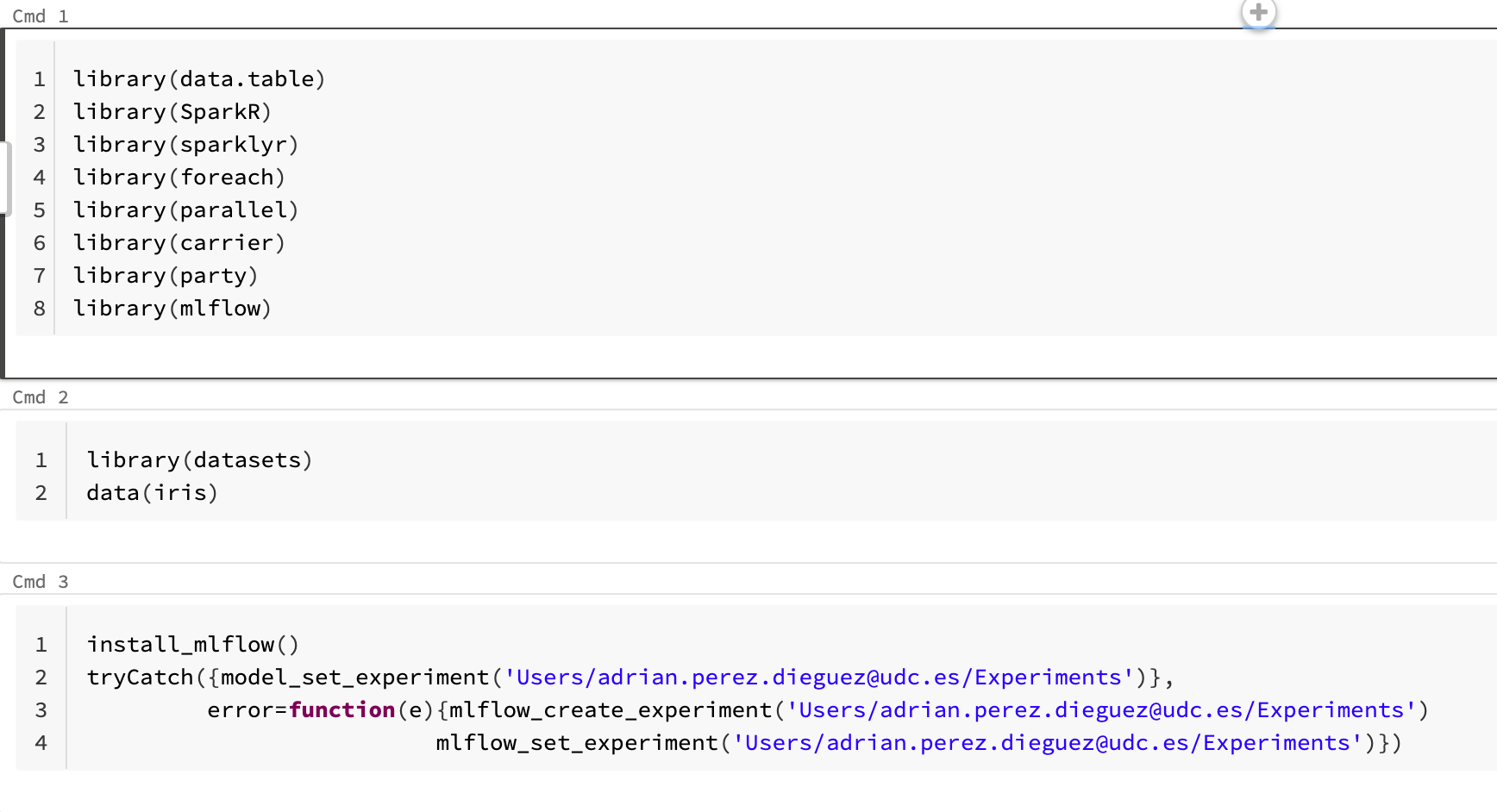Click line number 8 in Cmd 1
Image resolution: width=1497 pixels, height=812 pixels.
(40, 309)
